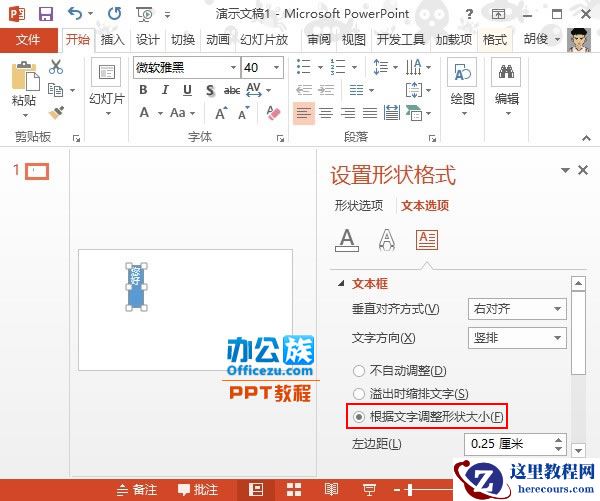Align text left

click(x=304, y=113)
